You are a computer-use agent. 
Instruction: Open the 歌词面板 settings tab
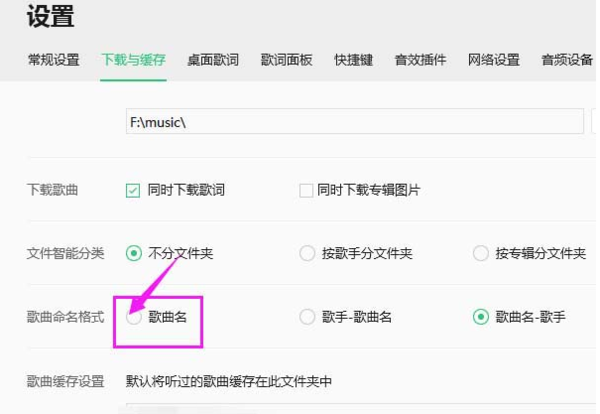(x=287, y=60)
